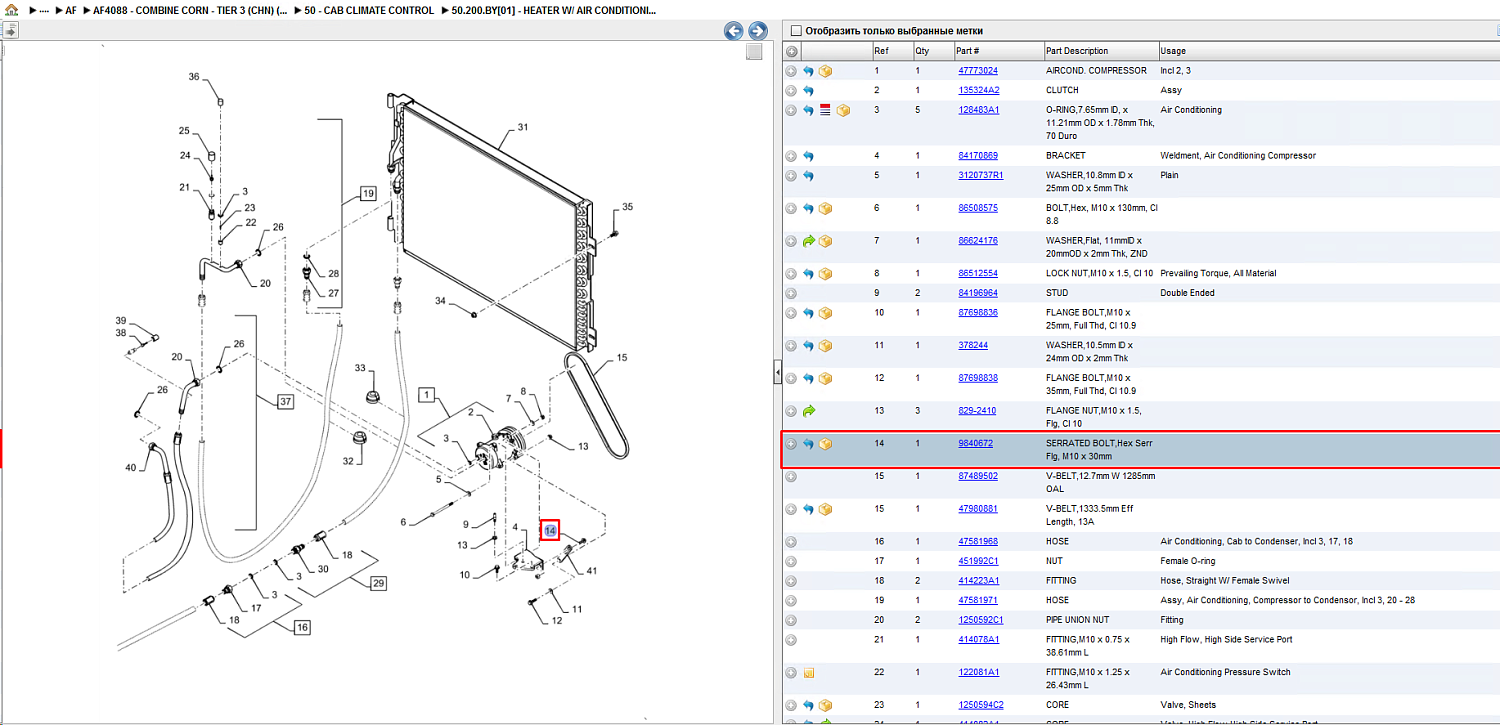Expand the NUT row for part 451992C1
This screenshot has height=725, width=1500.
[x=791, y=562]
